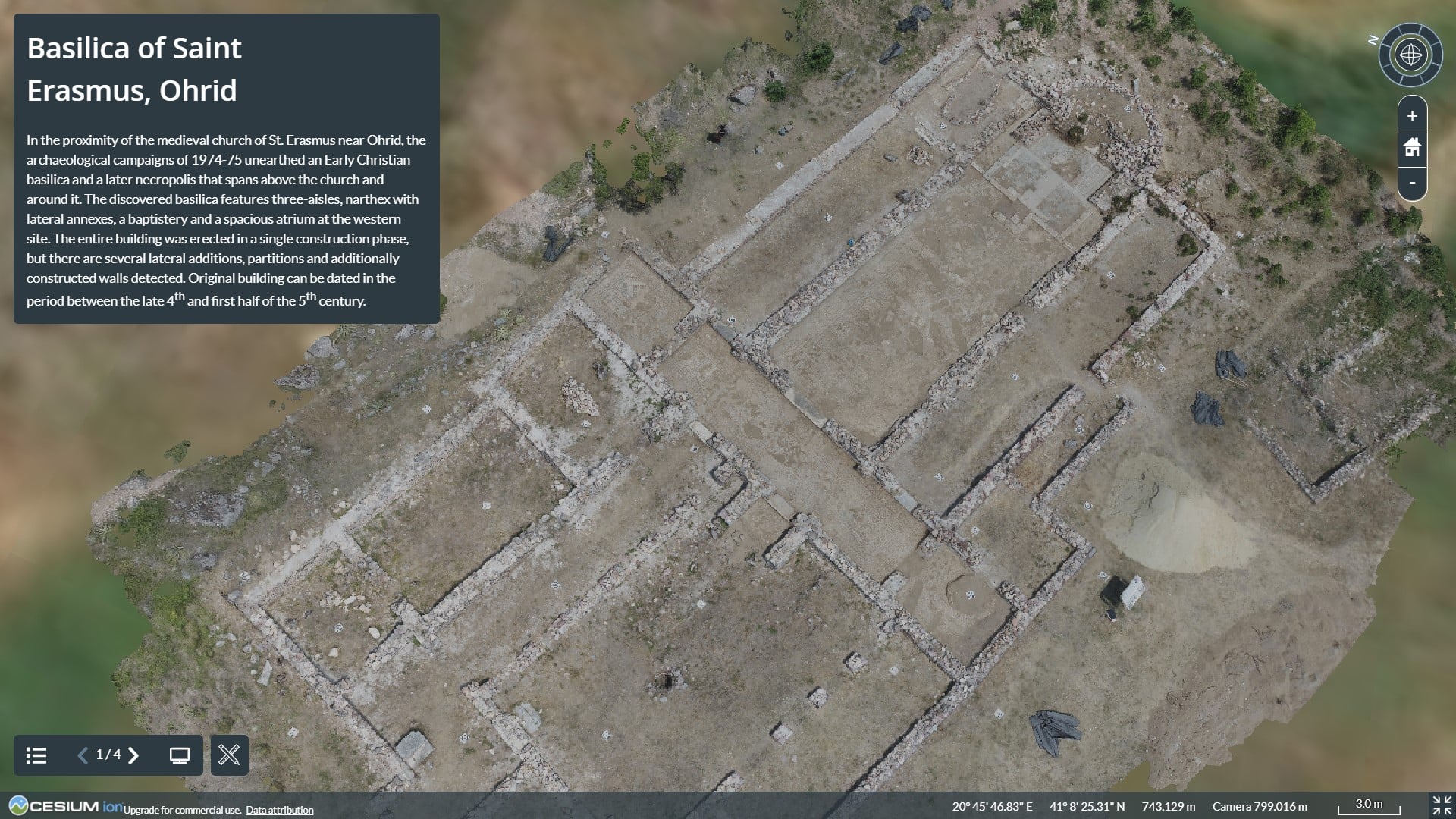Image resolution: width=1456 pixels, height=819 pixels.
Task: Open the slide list menu
Action: 36,755
